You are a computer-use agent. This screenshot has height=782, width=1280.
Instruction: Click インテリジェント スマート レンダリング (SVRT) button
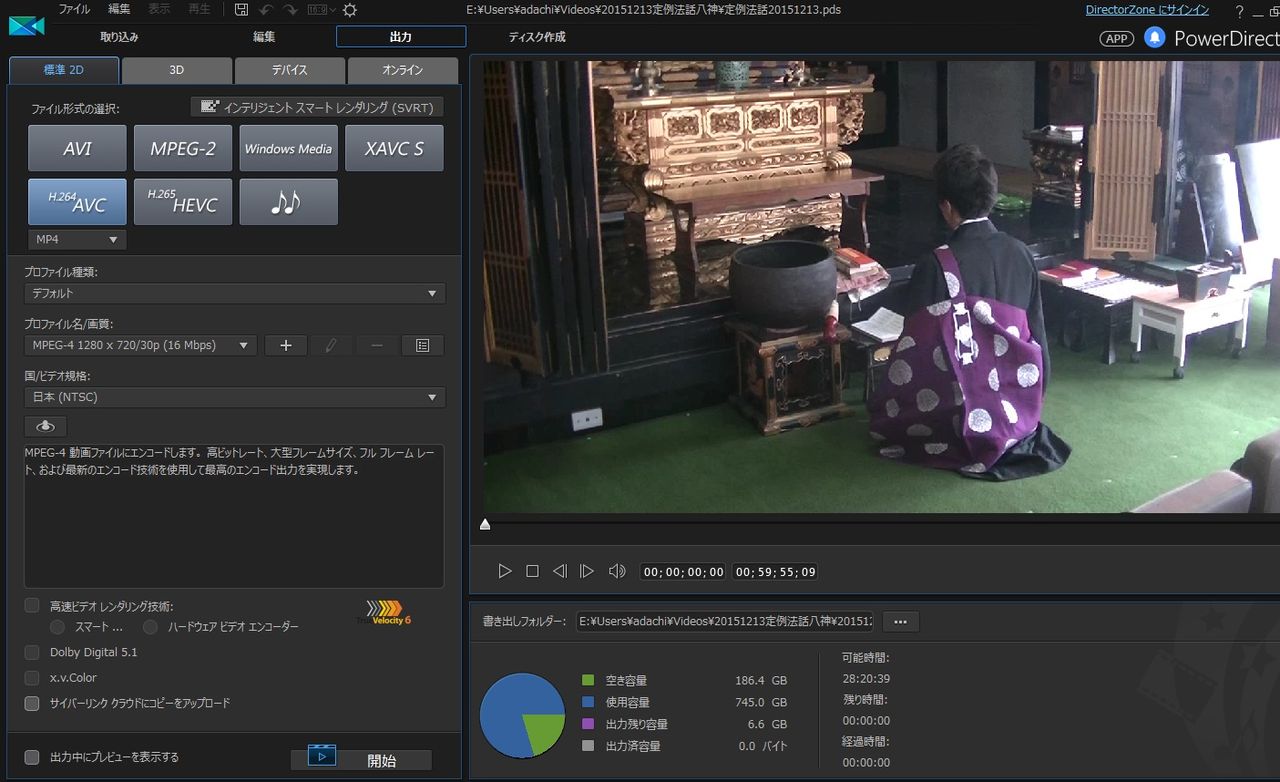tap(317, 106)
